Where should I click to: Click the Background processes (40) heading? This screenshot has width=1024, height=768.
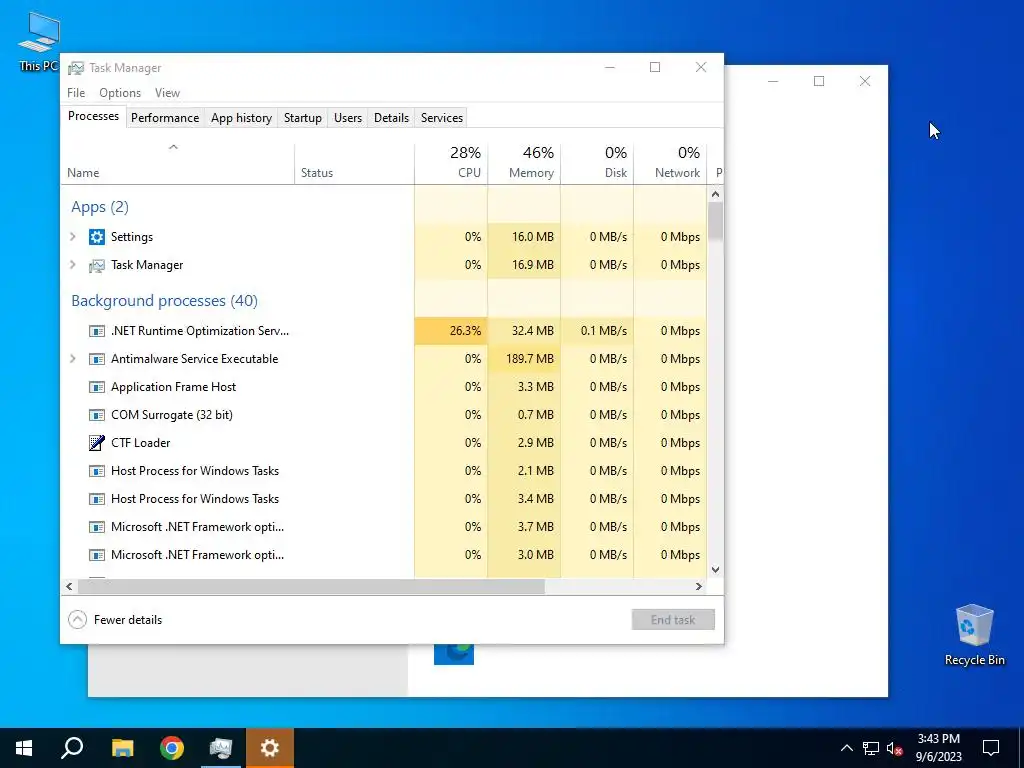[165, 301]
